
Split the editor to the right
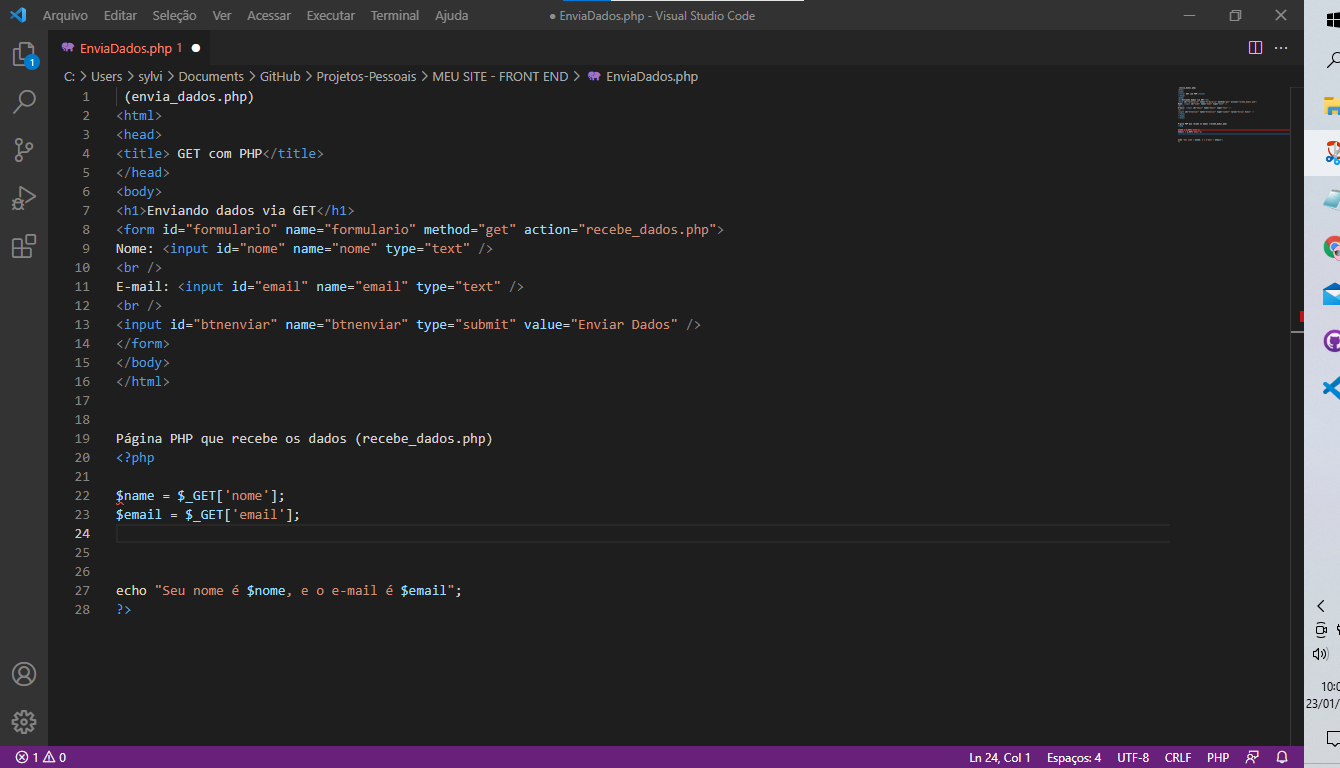click(1256, 47)
